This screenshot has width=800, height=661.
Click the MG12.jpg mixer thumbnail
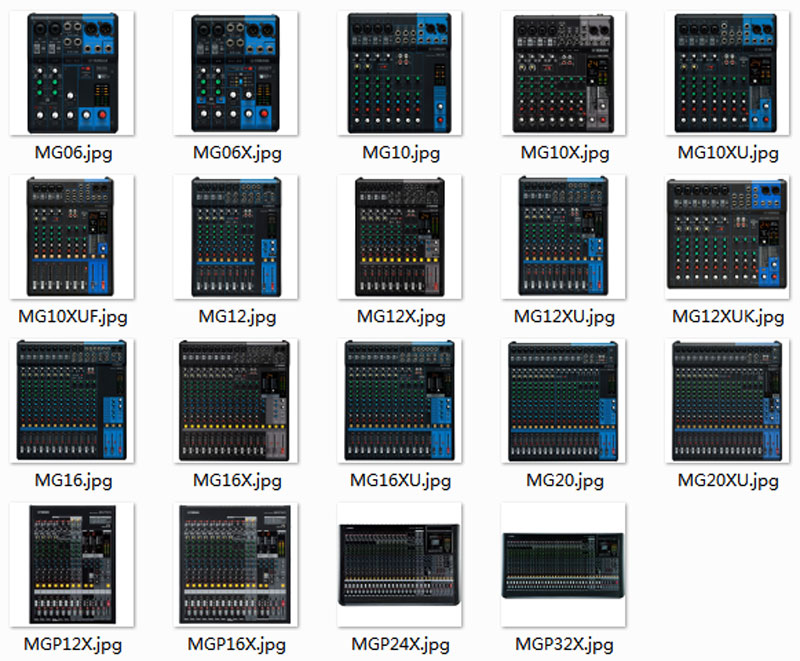pos(236,237)
